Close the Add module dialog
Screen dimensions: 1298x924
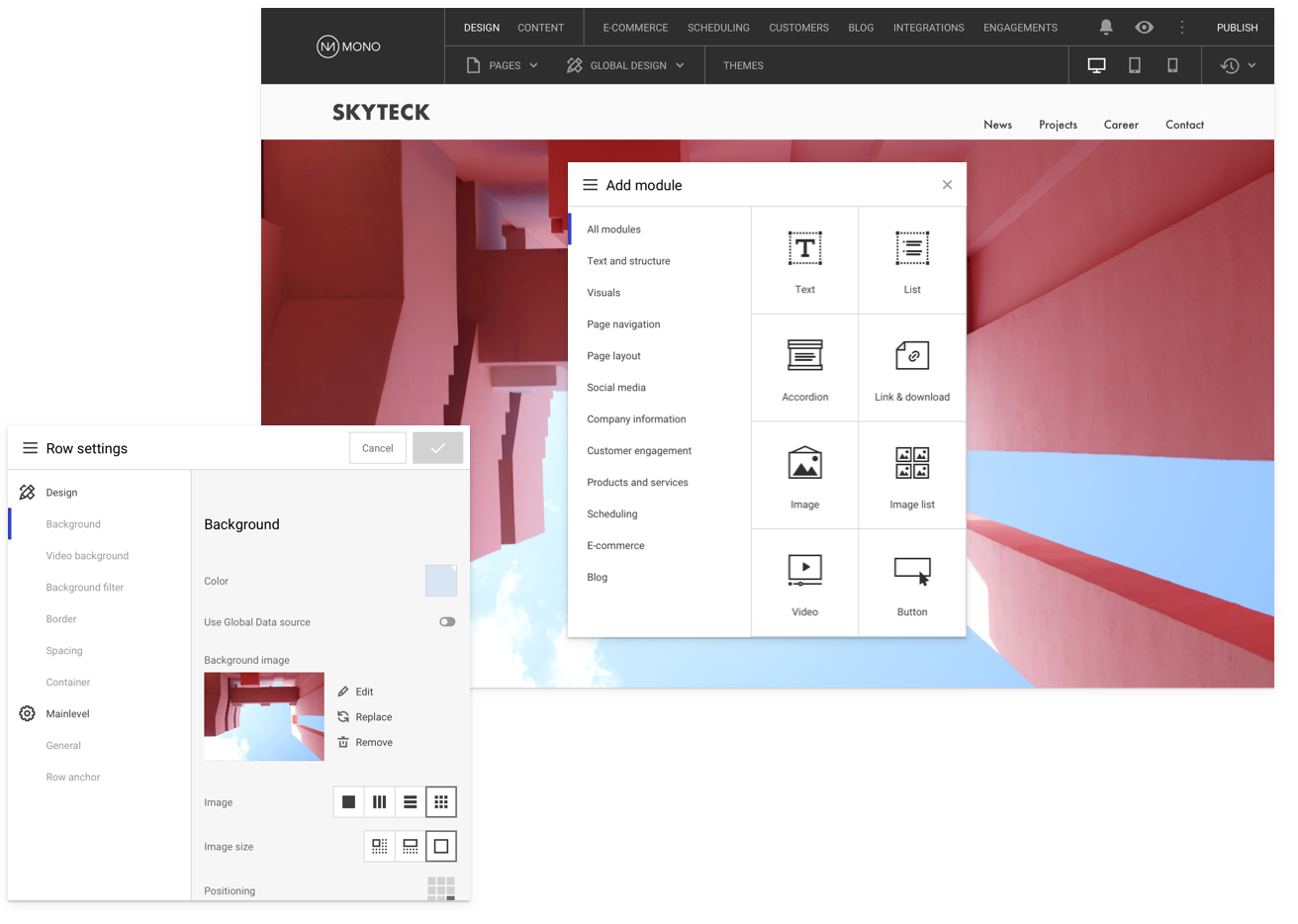(947, 185)
